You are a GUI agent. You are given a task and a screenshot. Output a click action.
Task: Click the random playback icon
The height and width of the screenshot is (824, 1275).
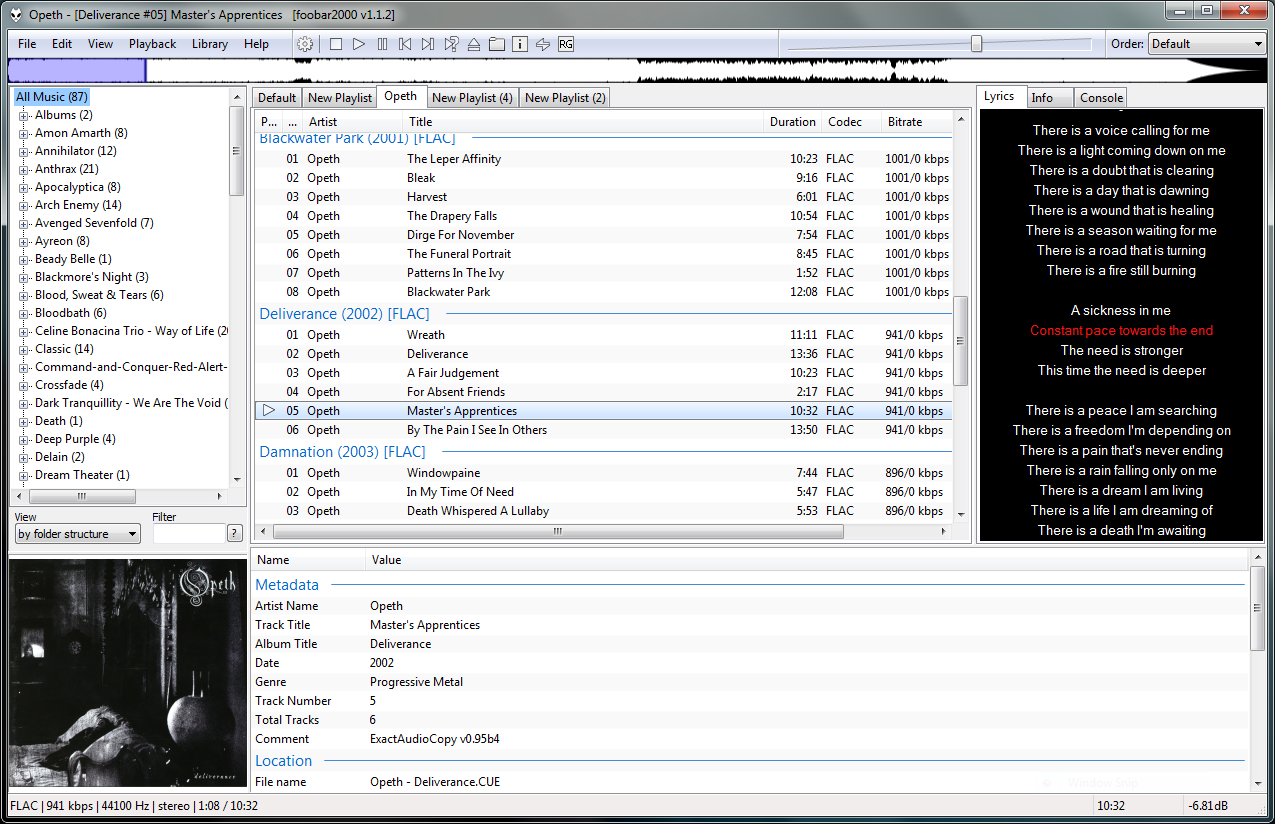tap(451, 44)
